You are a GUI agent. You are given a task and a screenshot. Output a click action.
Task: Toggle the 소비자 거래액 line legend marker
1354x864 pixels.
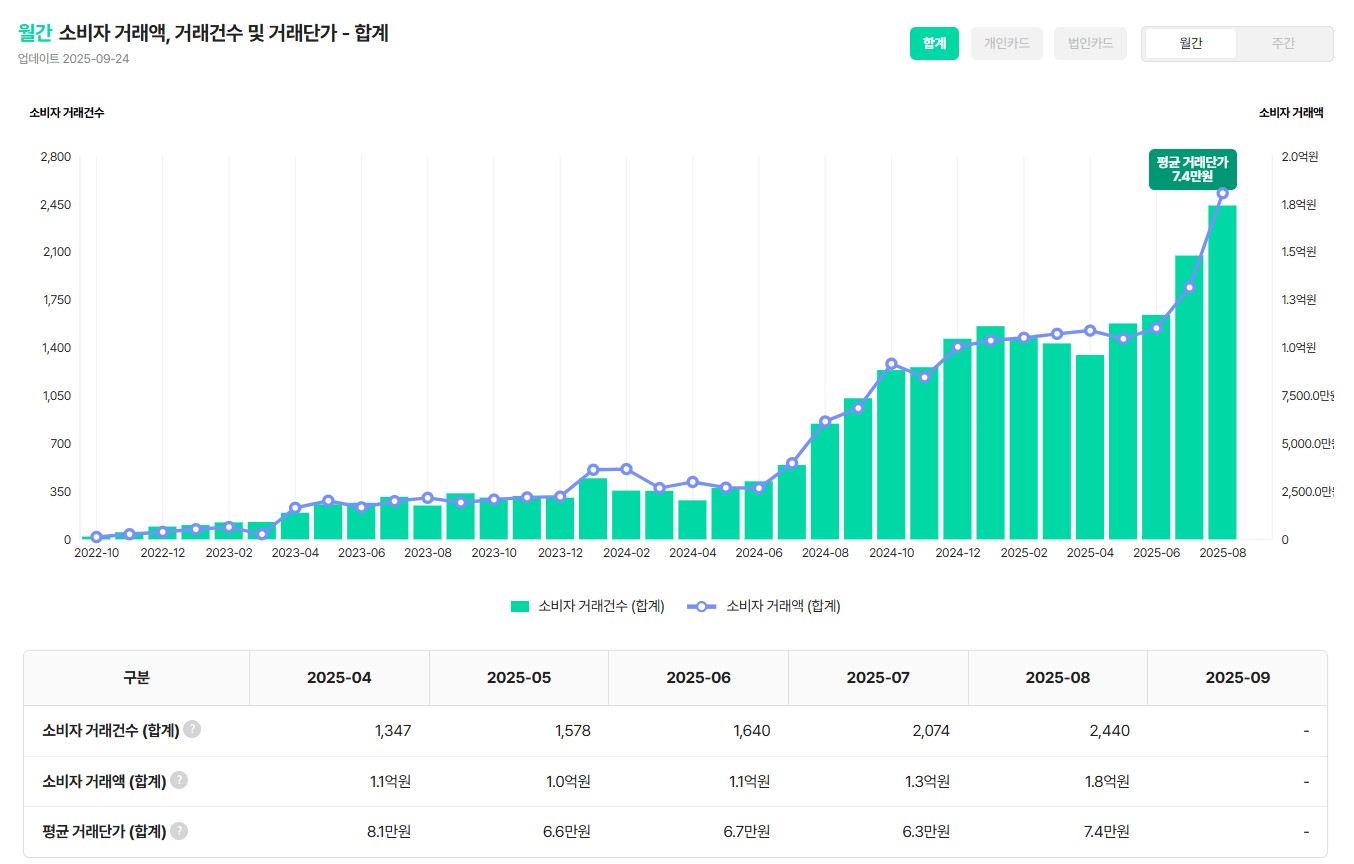[x=701, y=606]
